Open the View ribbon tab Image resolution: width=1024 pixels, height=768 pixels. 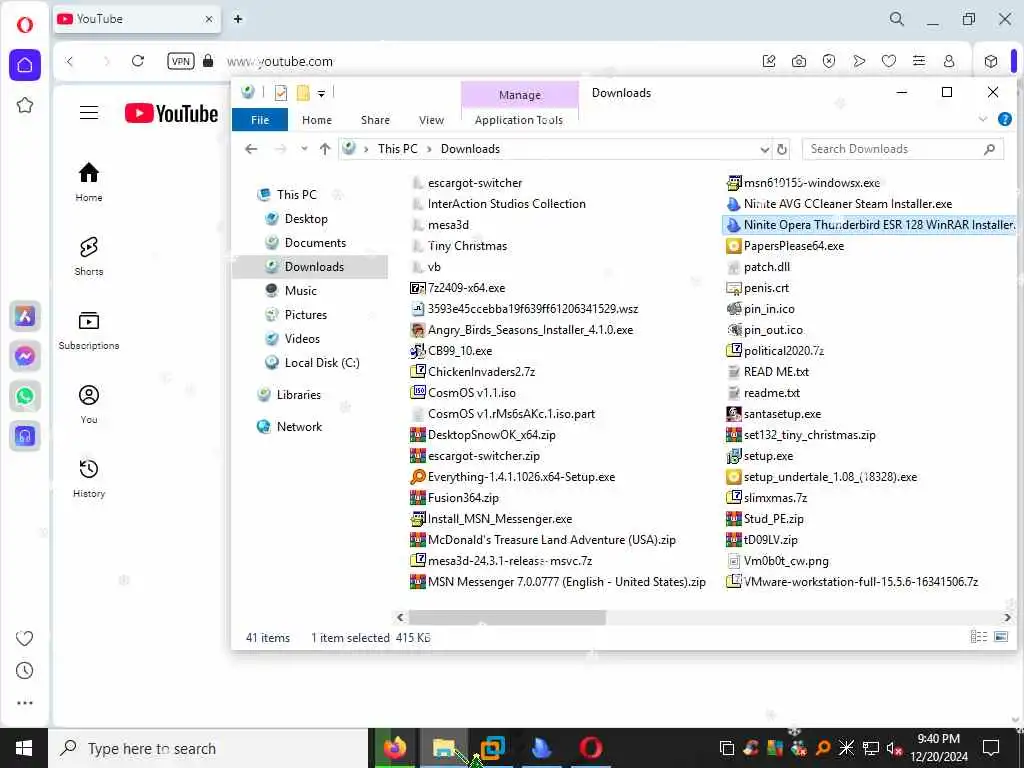(x=431, y=120)
